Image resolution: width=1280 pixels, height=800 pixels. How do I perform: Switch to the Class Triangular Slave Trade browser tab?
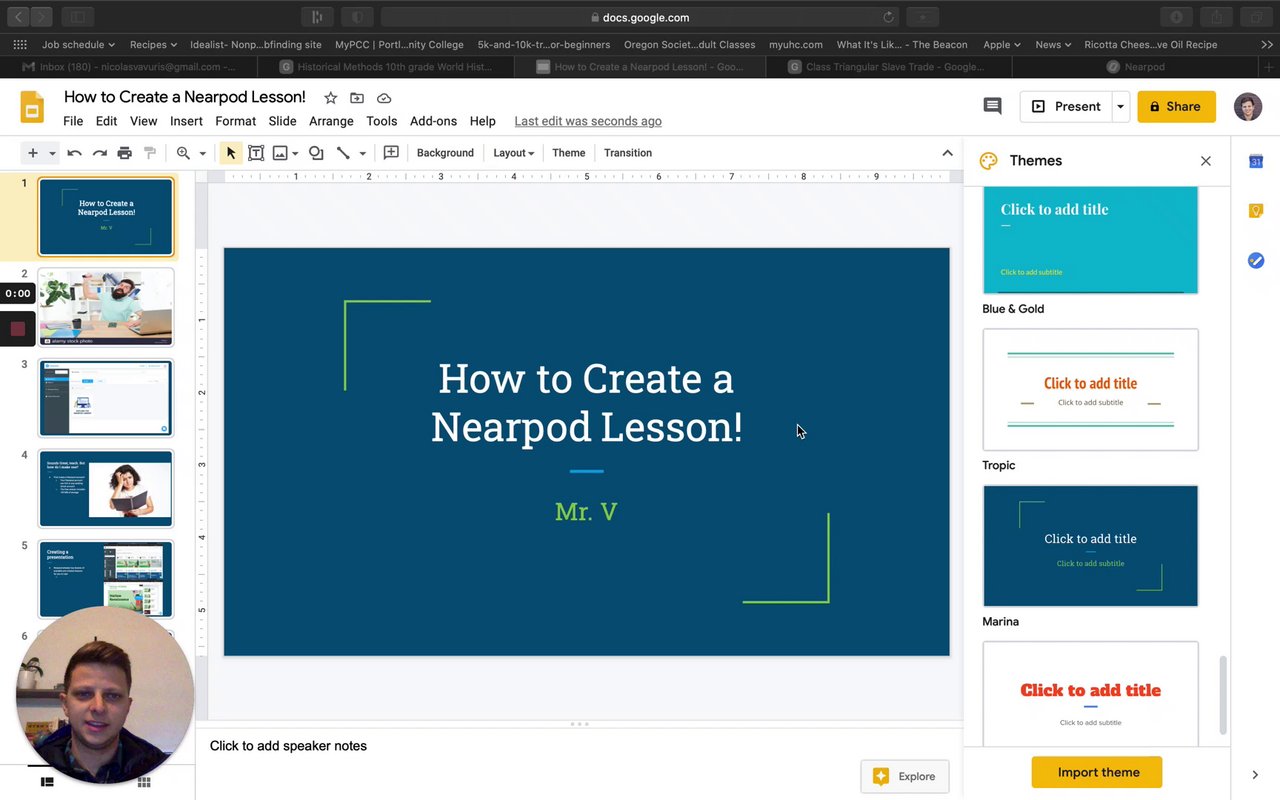click(889, 67)
